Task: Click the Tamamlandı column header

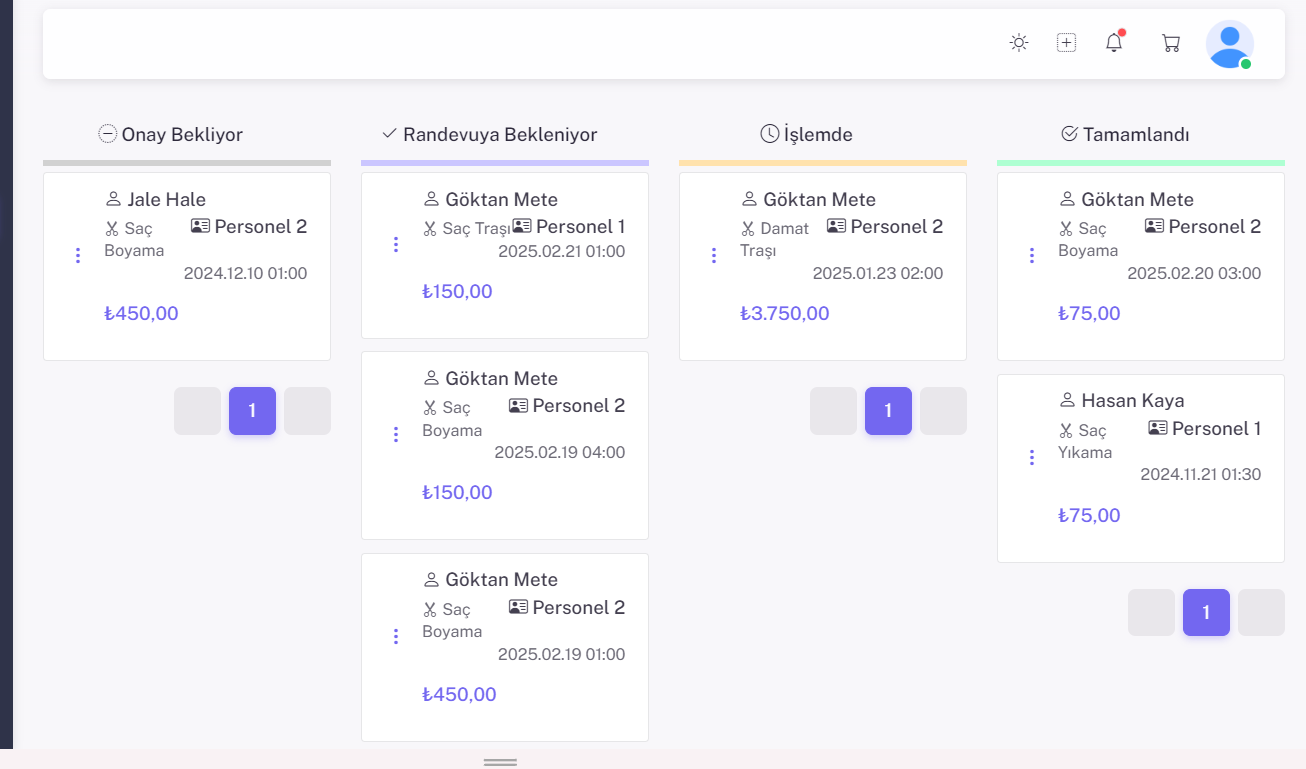Action: click(1135, 134)
